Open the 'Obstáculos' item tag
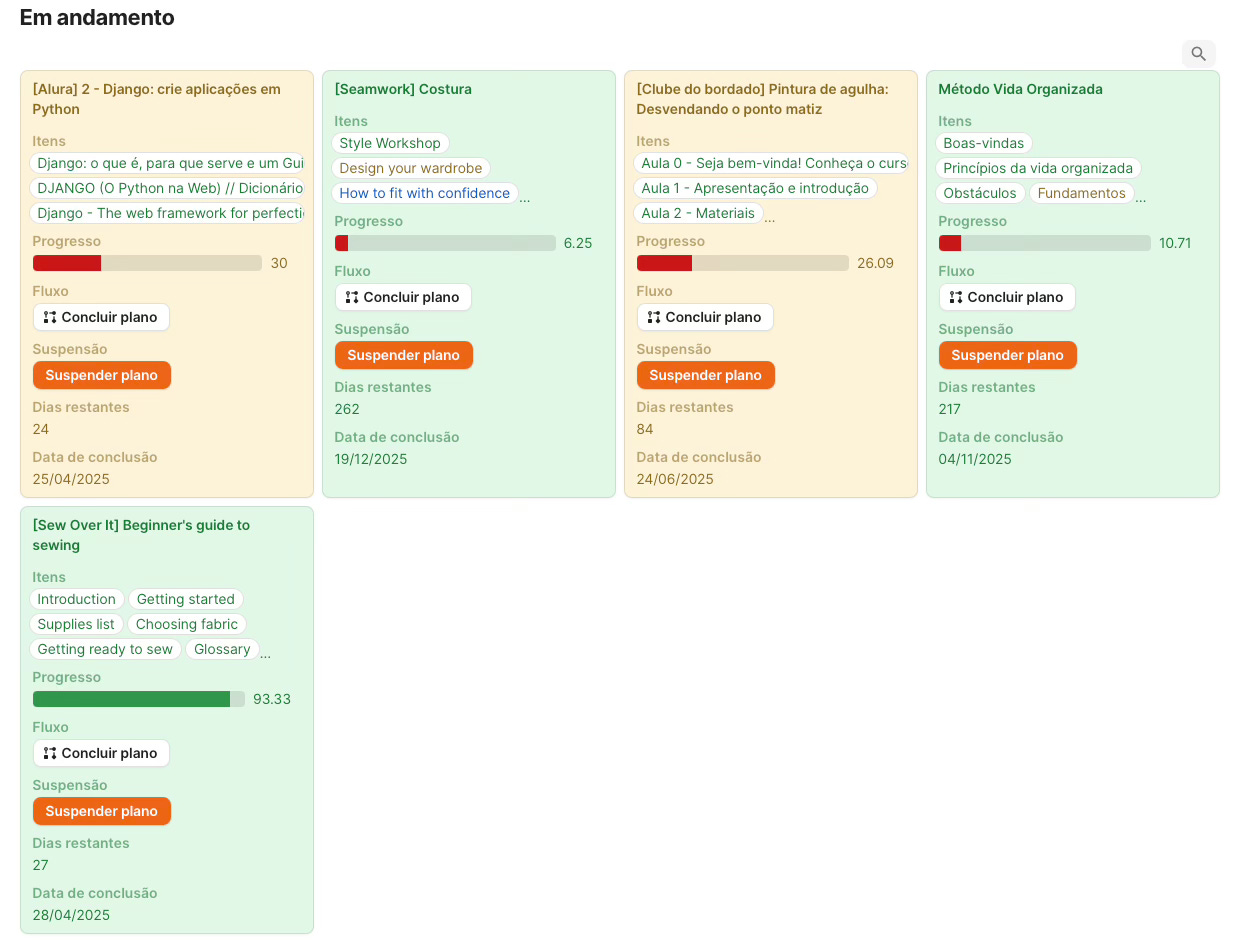The image size is (1240, 941). [980, 193]
